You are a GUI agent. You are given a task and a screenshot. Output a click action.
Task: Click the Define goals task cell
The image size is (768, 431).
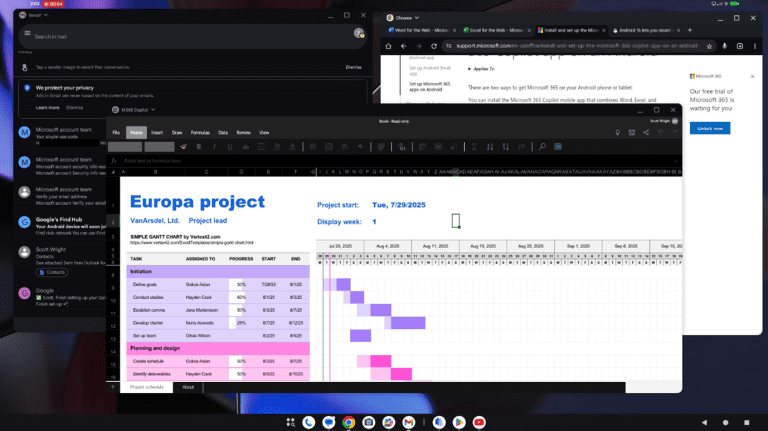click(145, 284)
